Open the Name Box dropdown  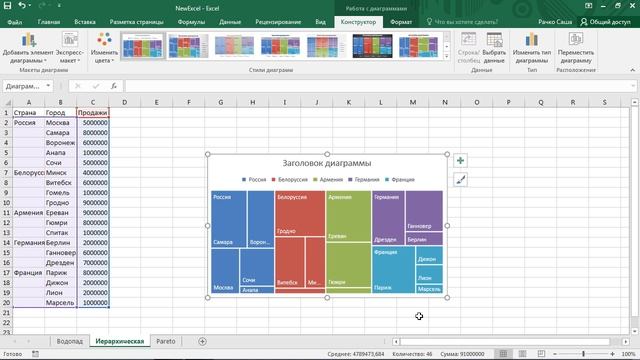tap(48, 86)
